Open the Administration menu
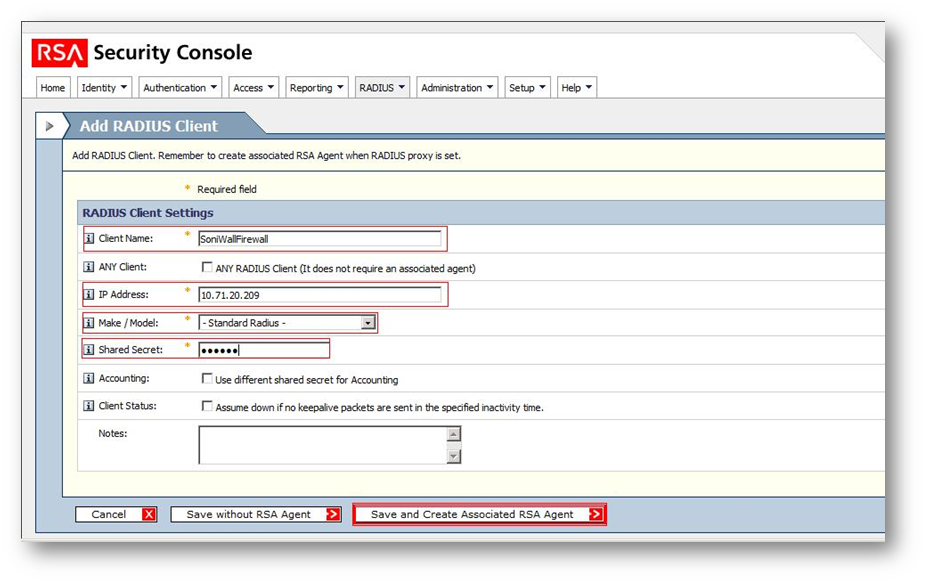The image size is (927, 584). pos(457,87)
